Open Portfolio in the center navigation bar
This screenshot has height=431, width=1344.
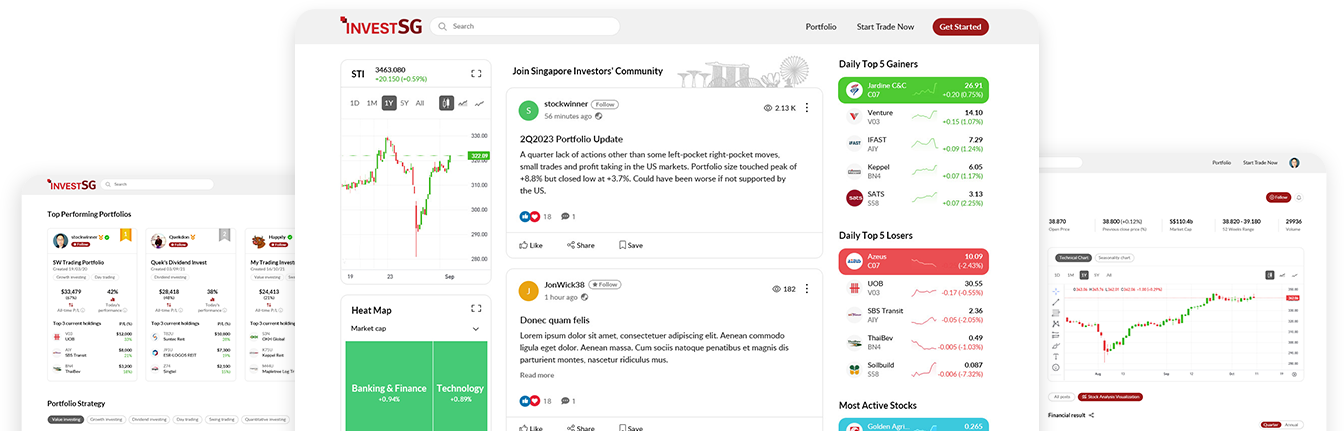point(820,27)
